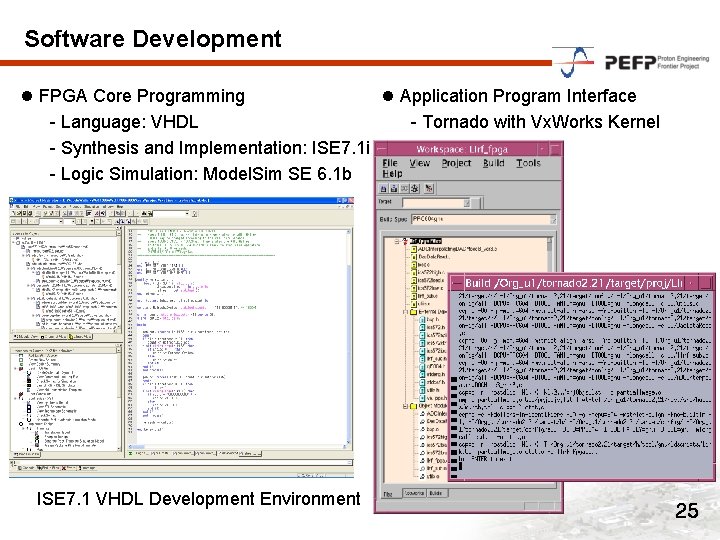Click the Workspace Llrf_fpga title bar
720x540 pixels.
point(462,149)
